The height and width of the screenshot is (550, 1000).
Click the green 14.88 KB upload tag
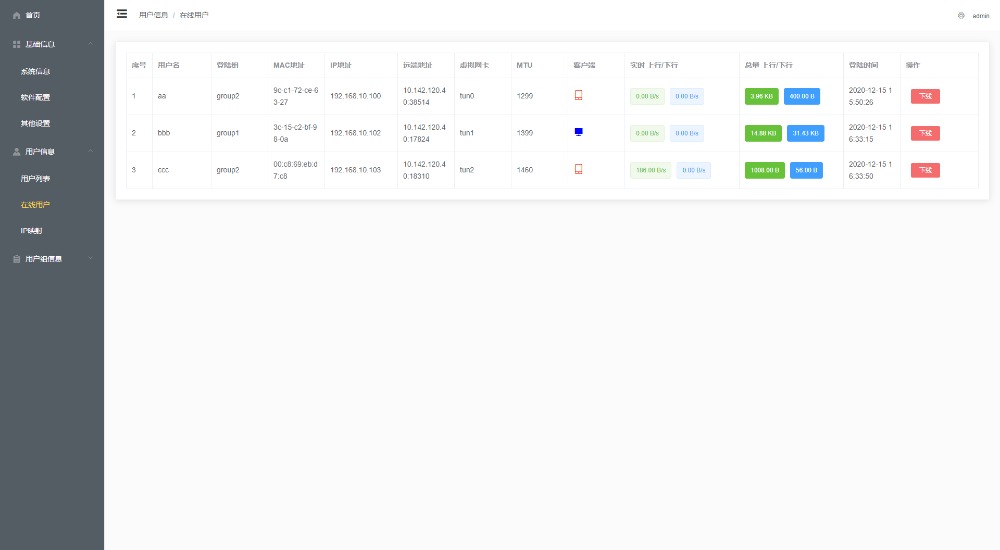pyautogui.click(x=762, y=133)
